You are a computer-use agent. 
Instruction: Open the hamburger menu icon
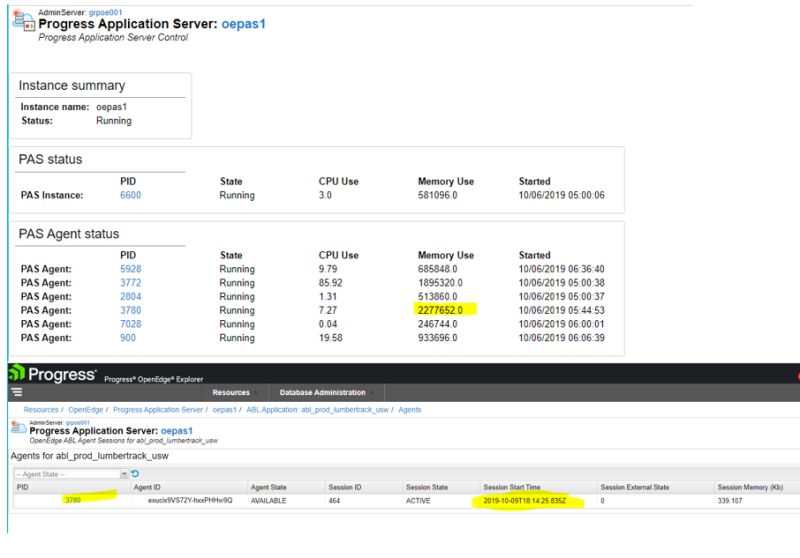(17, 392)
